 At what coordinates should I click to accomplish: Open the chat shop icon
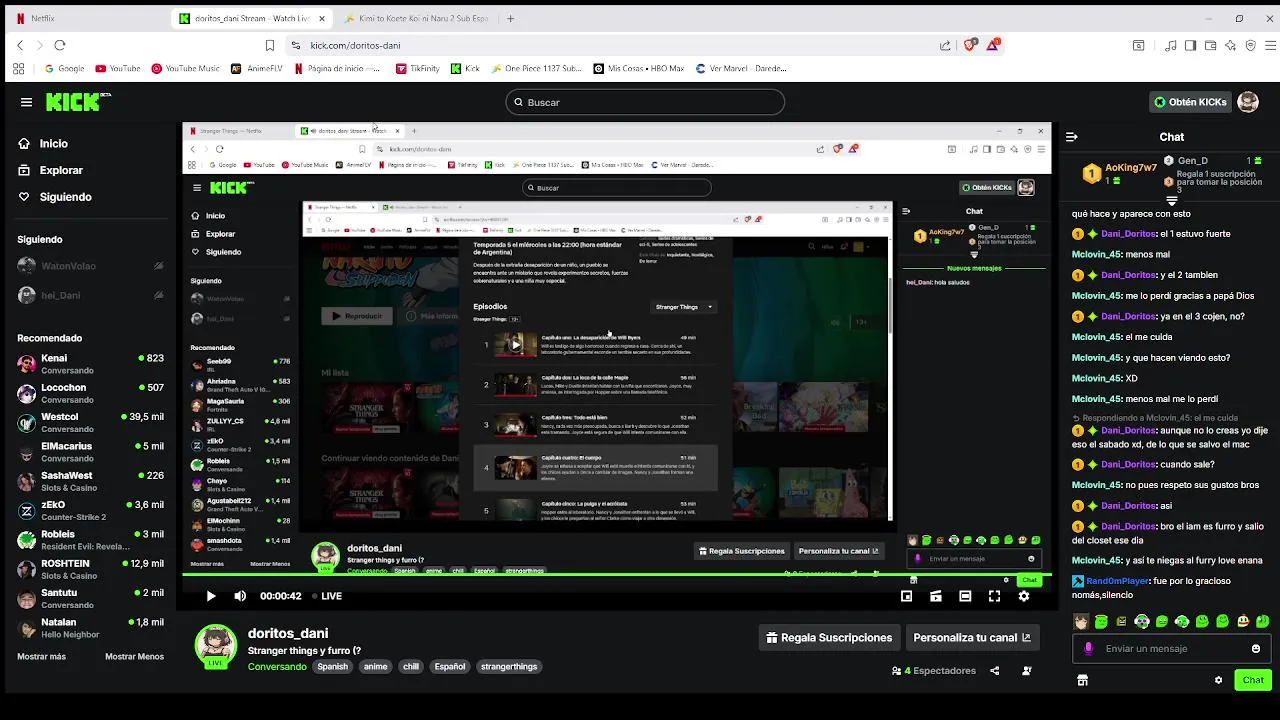click(x=1082, y=680)
